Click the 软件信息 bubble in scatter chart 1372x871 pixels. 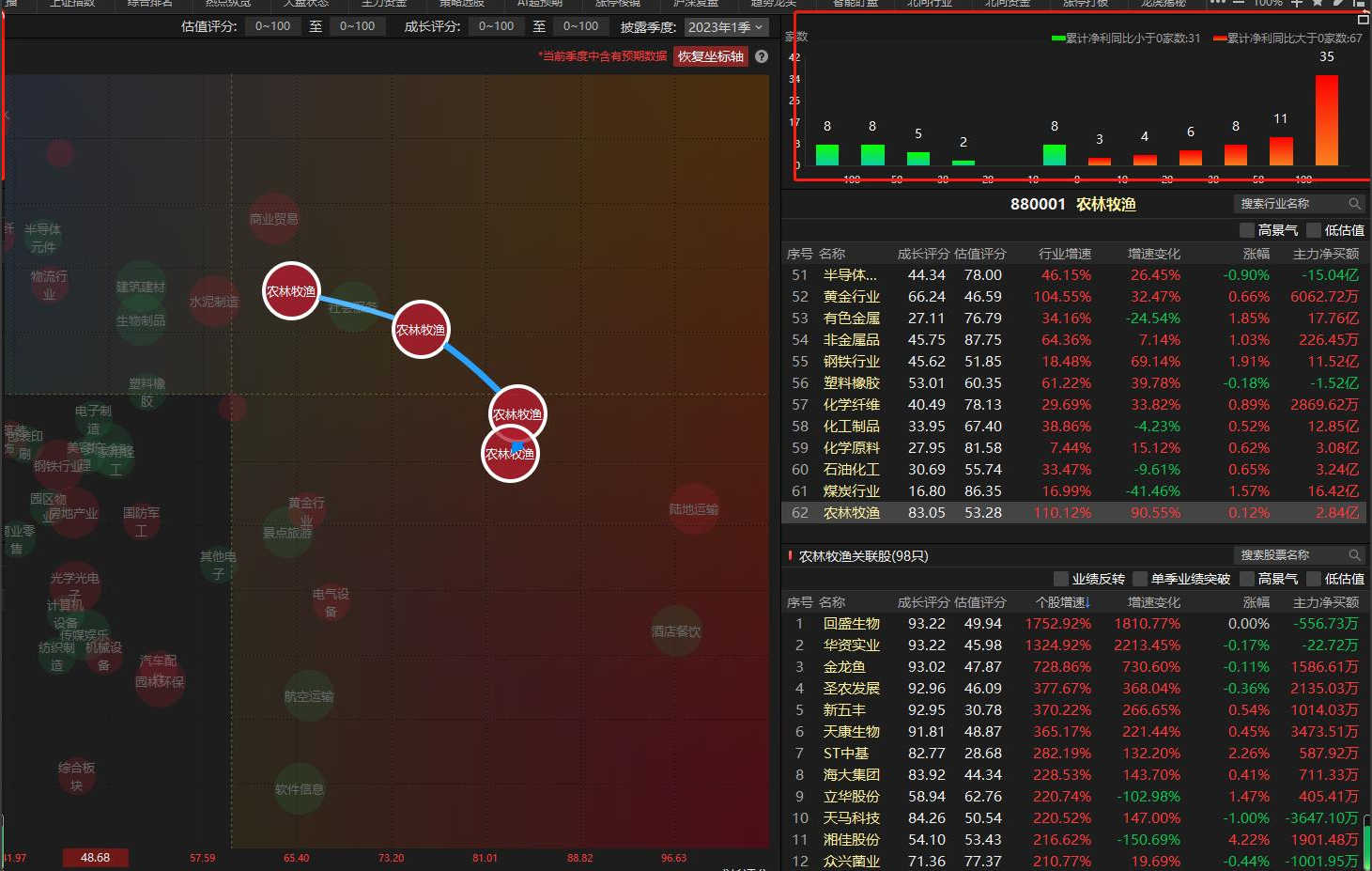point(300,789)
